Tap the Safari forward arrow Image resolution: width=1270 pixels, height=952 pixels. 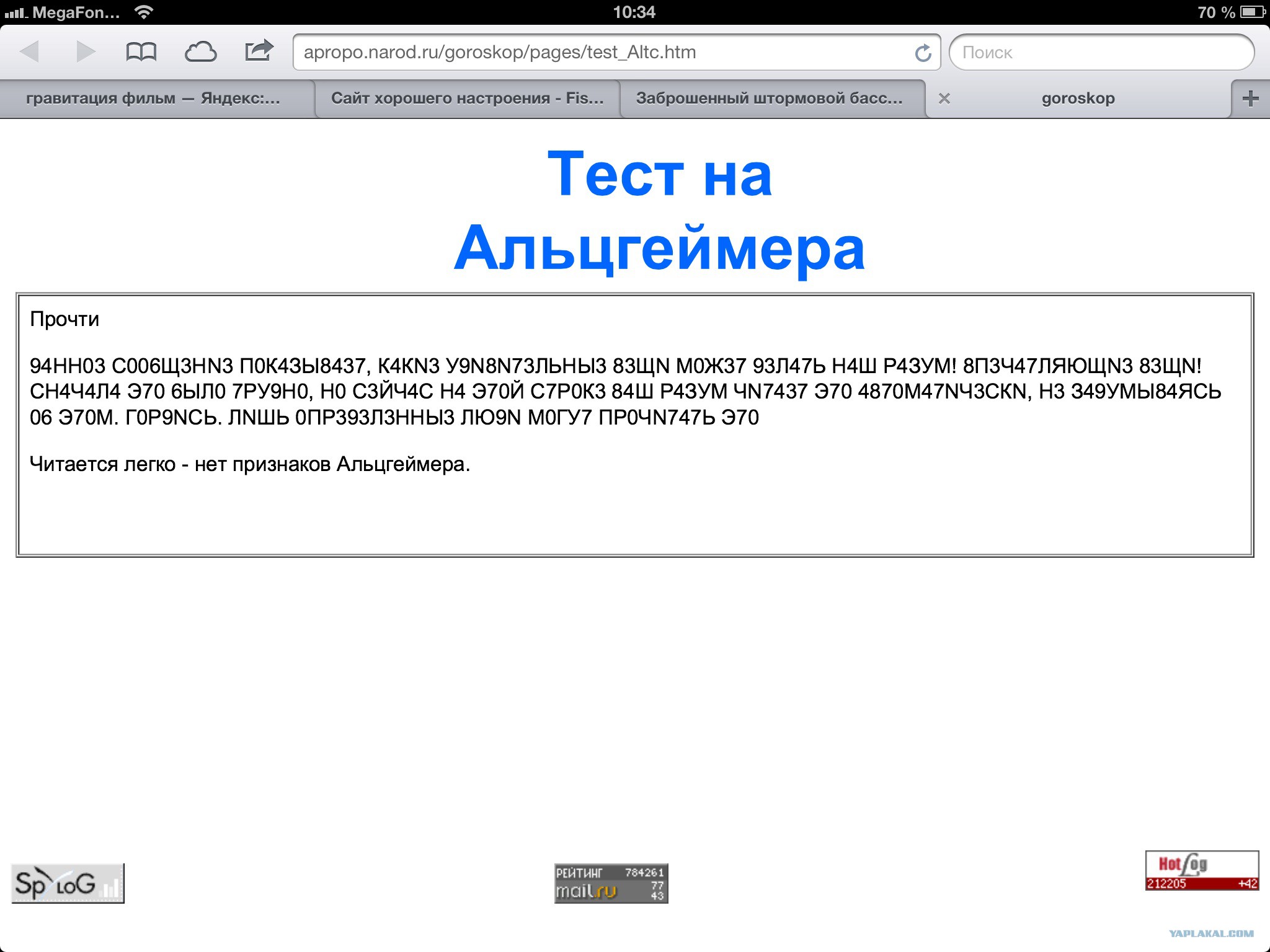[86, 52]
